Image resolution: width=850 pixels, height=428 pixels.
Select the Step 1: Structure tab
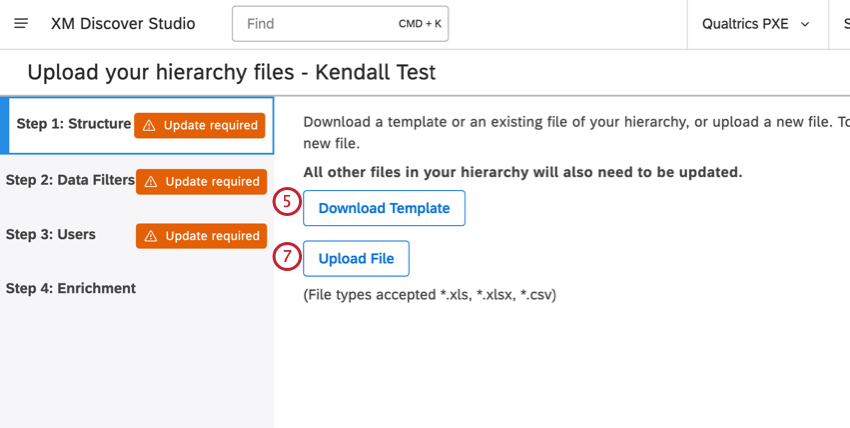pyautogui.click(x=73, y=125)
